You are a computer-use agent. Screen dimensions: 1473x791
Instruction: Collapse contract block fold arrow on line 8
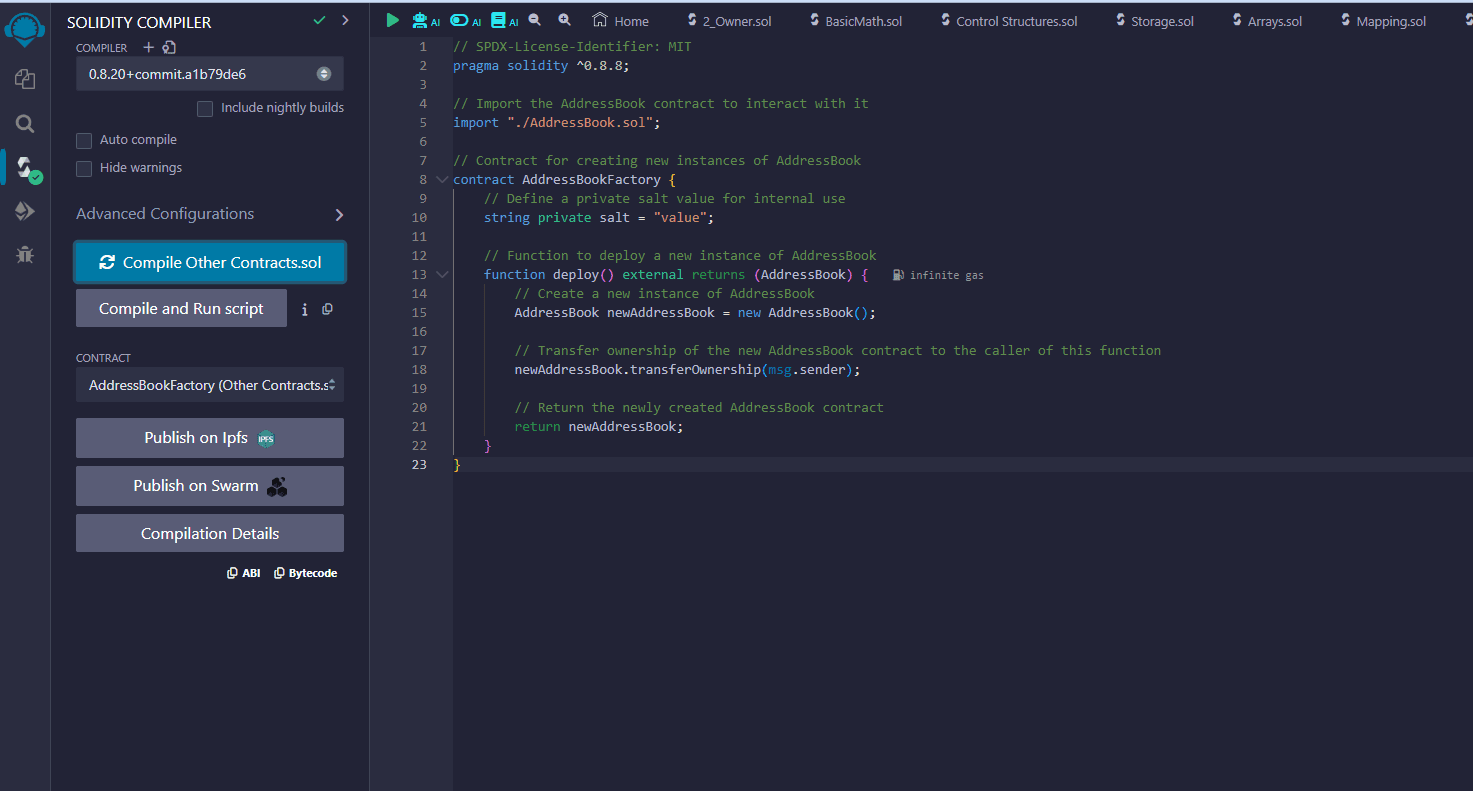point(442,180)
